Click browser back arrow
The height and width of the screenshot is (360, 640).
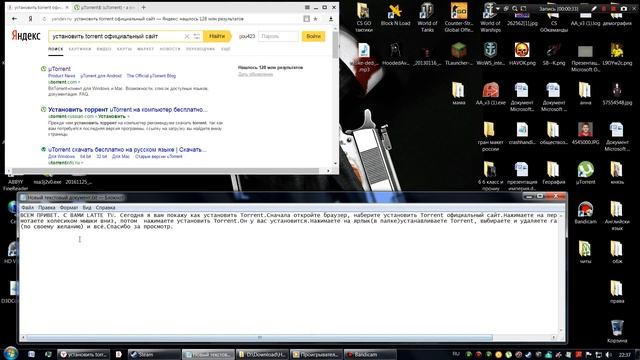[15, 19]
